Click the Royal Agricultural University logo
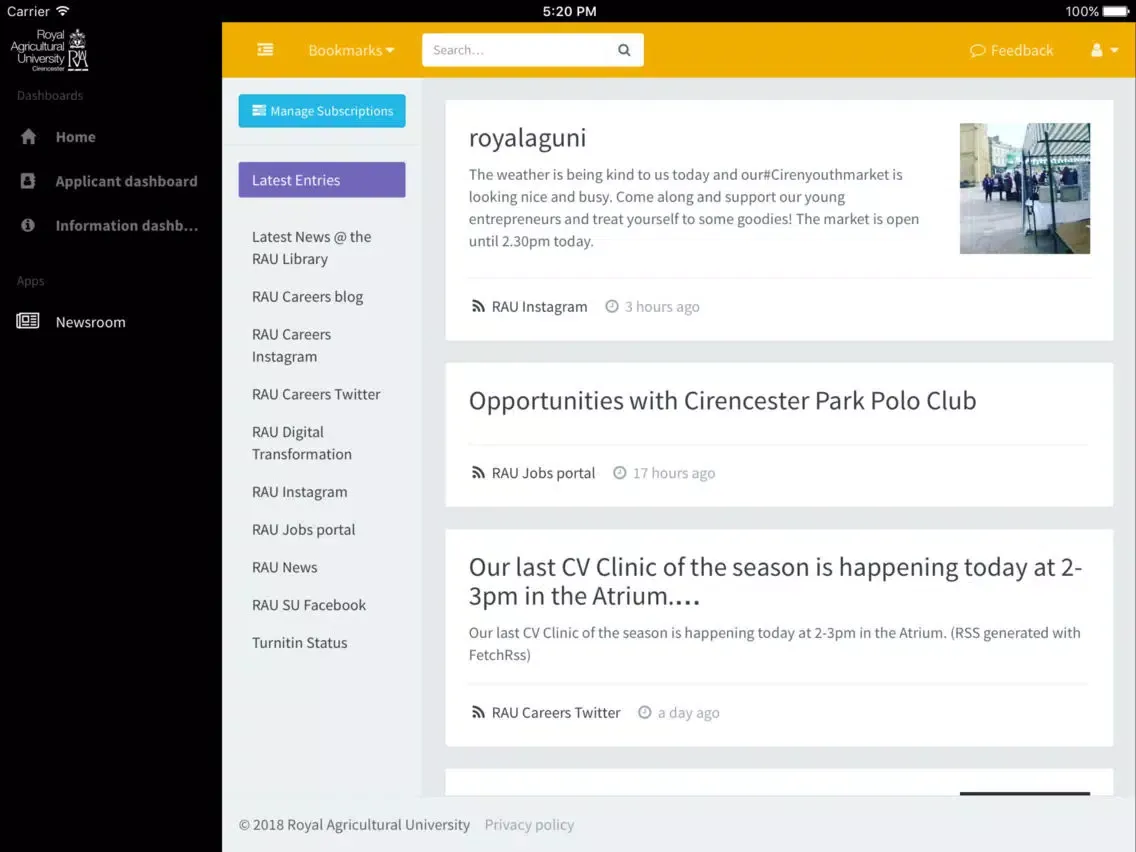1136x852 pixels. 49,50
